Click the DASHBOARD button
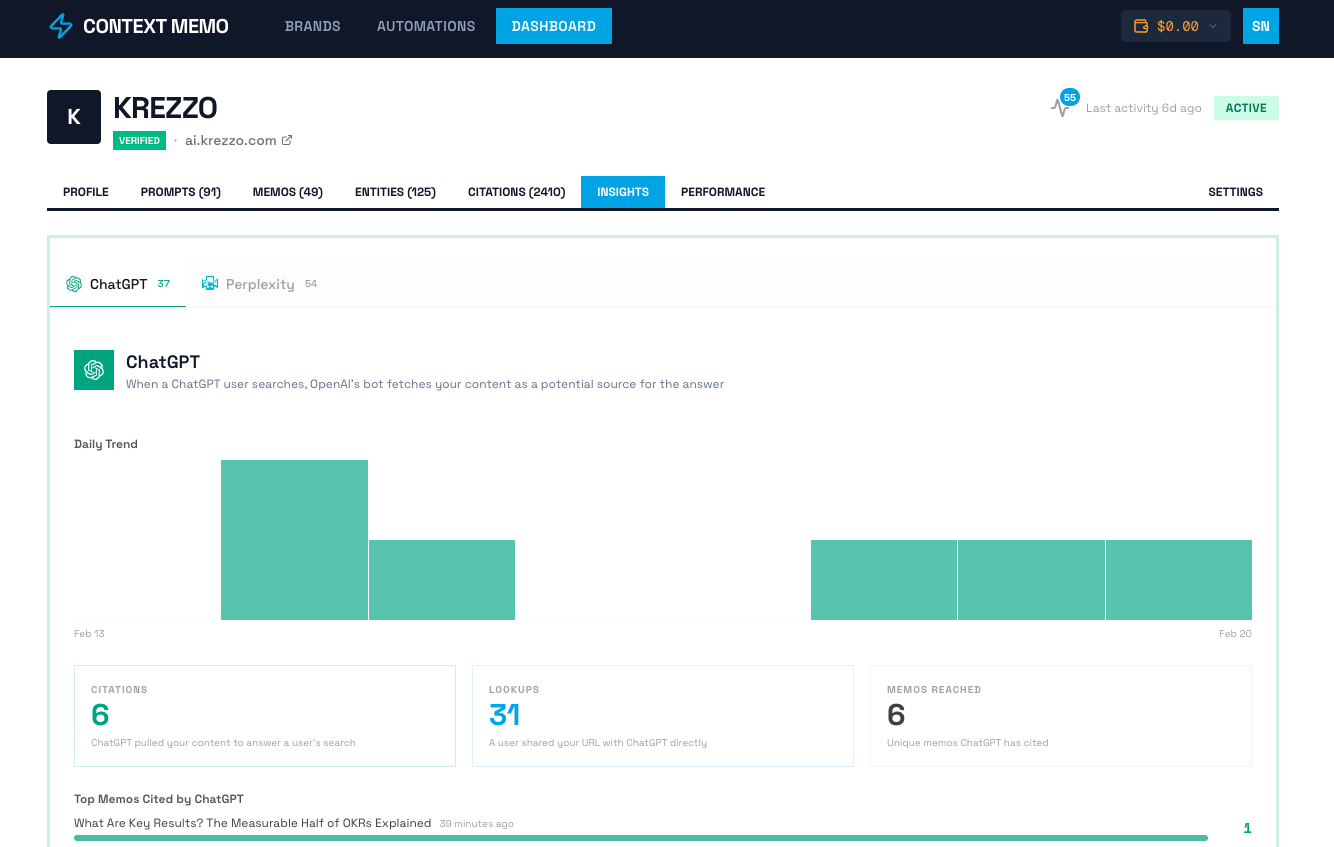The height and width of the screenshot is (847, 1334). (553, 26)
